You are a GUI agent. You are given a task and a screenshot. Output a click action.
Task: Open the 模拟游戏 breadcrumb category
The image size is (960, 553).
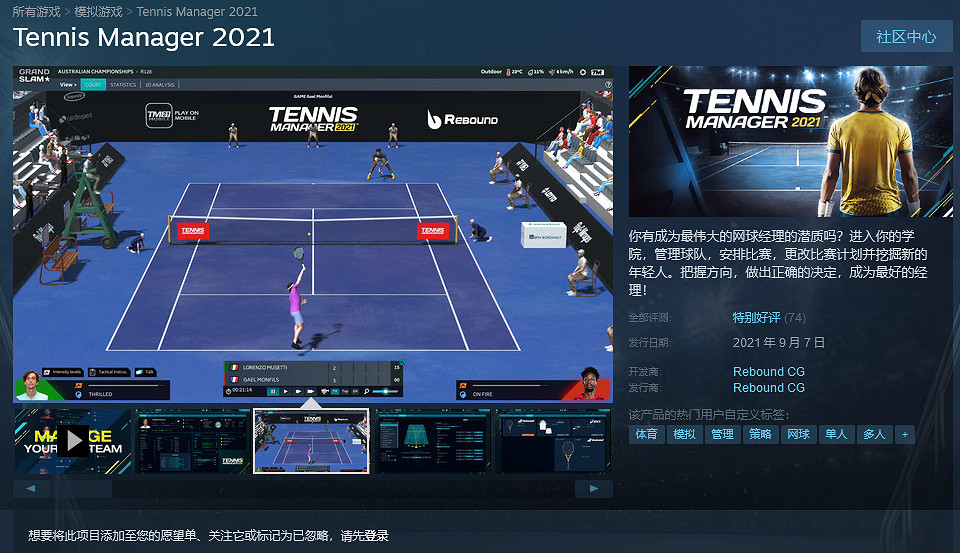click(x=98, y=12)
